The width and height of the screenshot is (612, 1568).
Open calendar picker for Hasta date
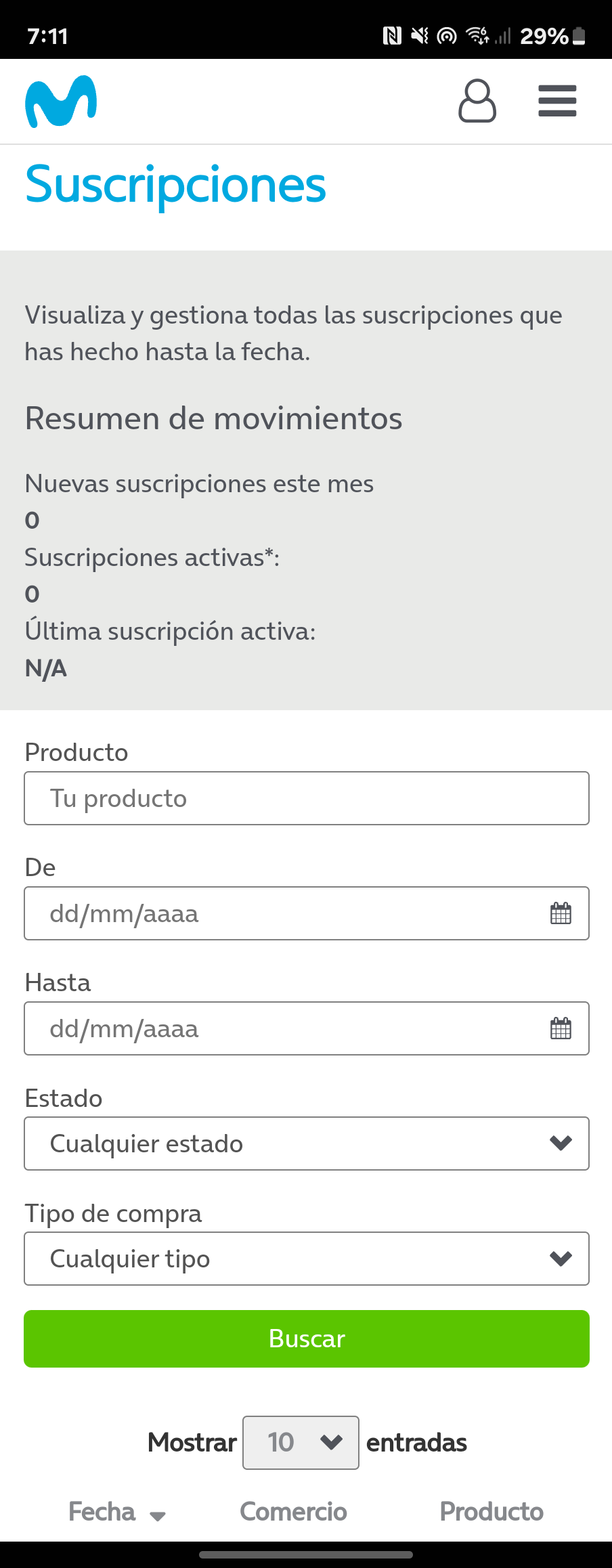(561, 1028)
